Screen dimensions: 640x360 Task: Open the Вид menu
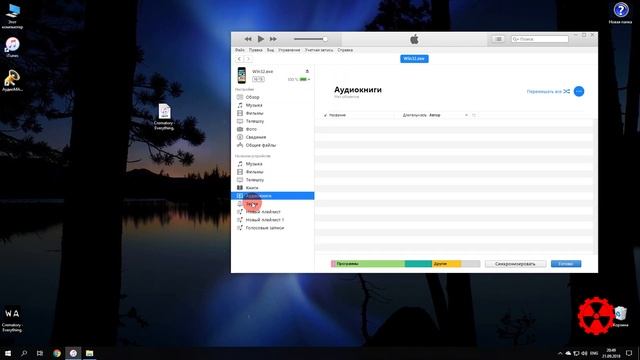(x=270, y=50)
